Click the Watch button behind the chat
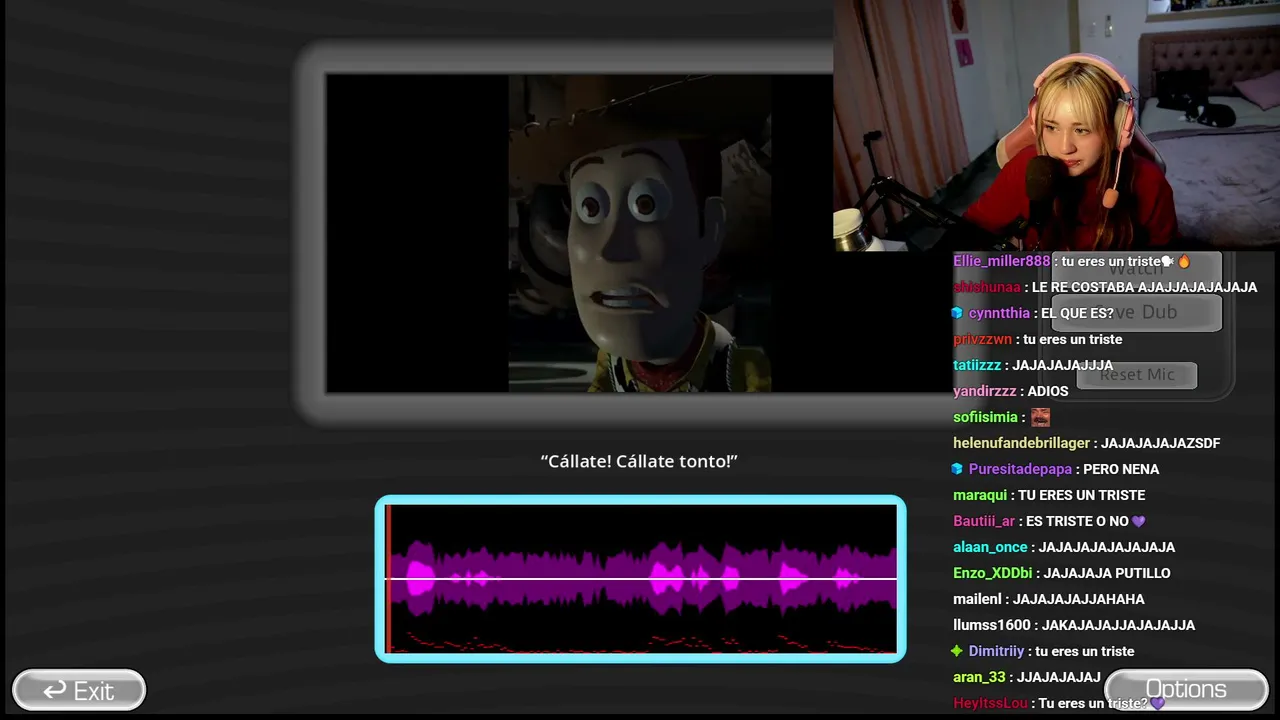This screenshot has height=720, width=1280. pos(1137,268)
